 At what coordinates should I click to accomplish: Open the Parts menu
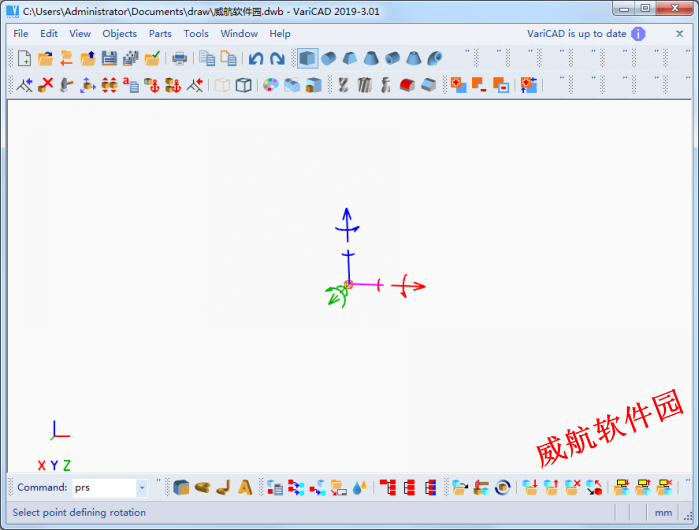[x=160, y=33]
